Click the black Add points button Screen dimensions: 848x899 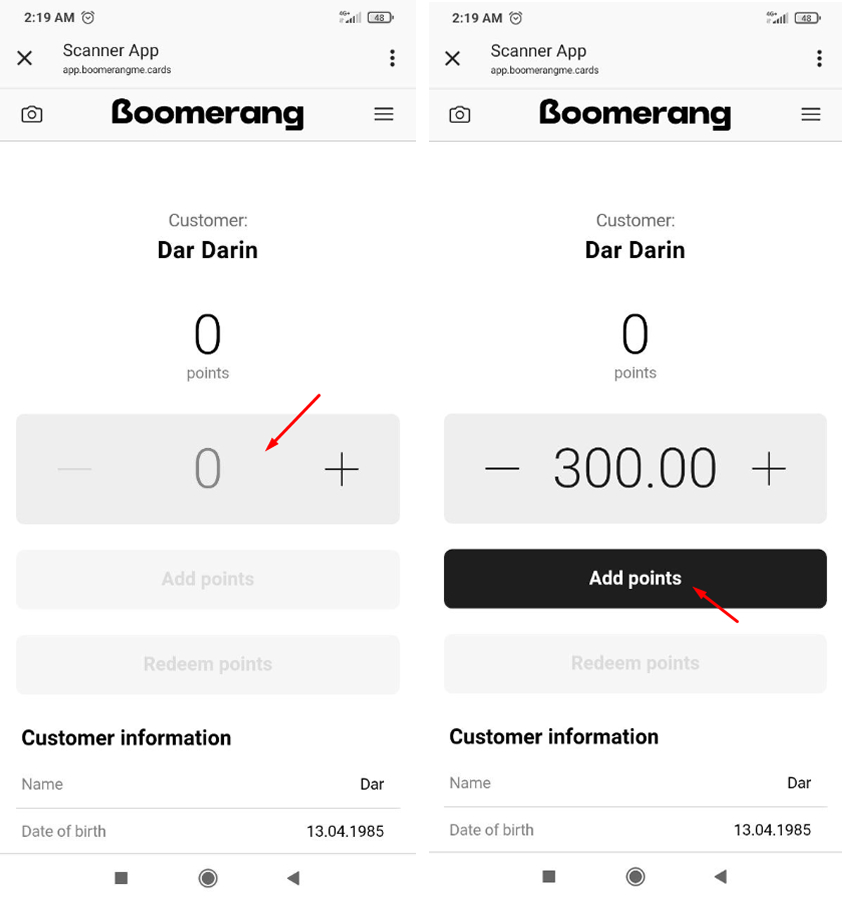[x=635, y=578]
